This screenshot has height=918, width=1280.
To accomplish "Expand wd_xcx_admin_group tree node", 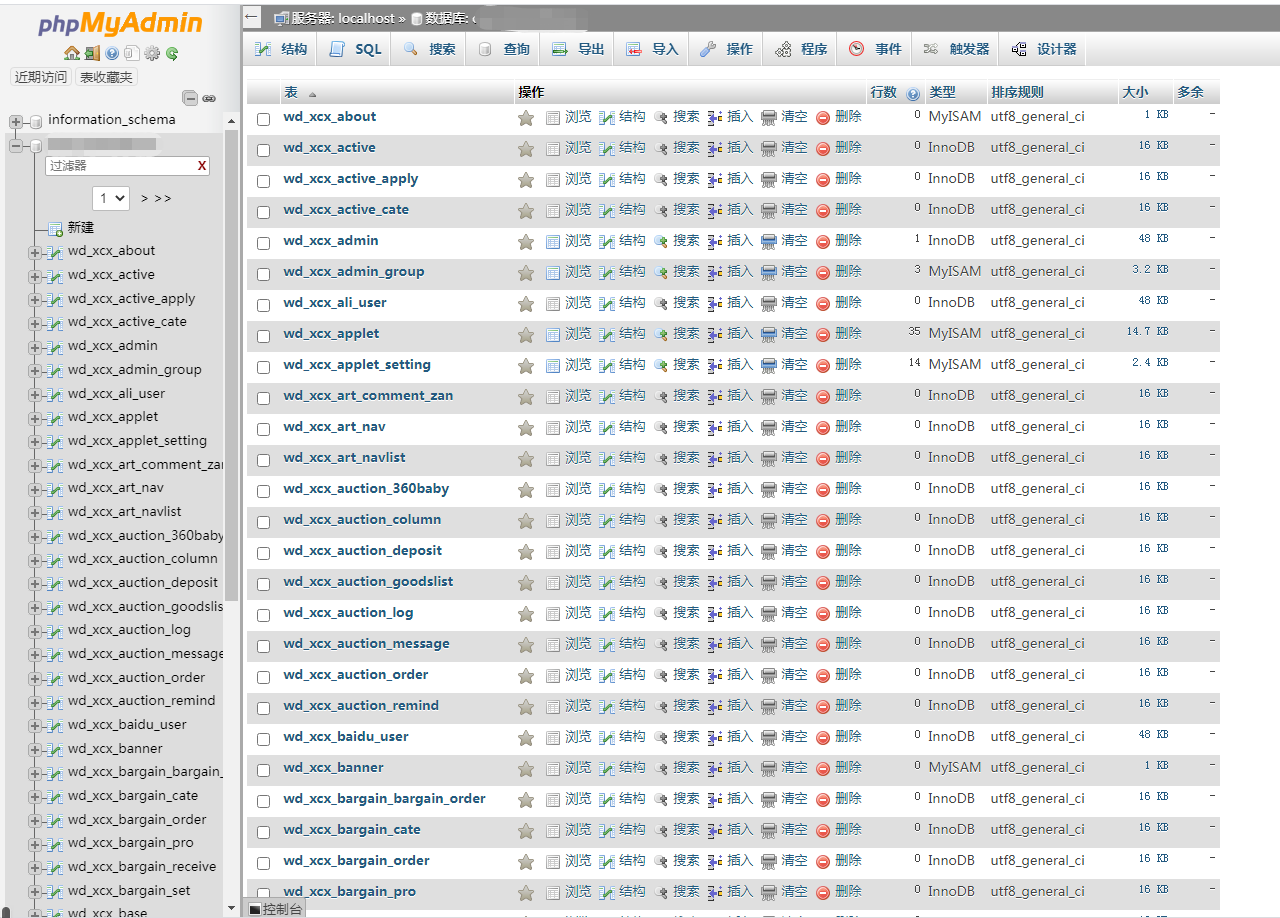I will tap(35, 370).
